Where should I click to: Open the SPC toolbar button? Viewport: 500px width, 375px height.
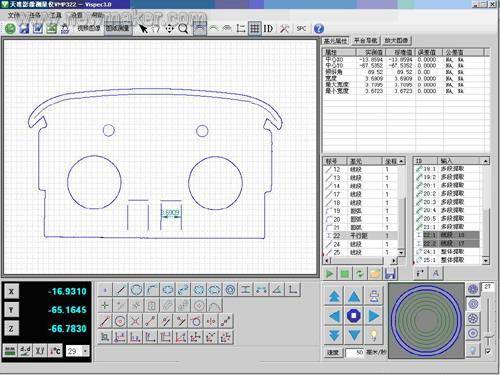[x=301, y=29]
